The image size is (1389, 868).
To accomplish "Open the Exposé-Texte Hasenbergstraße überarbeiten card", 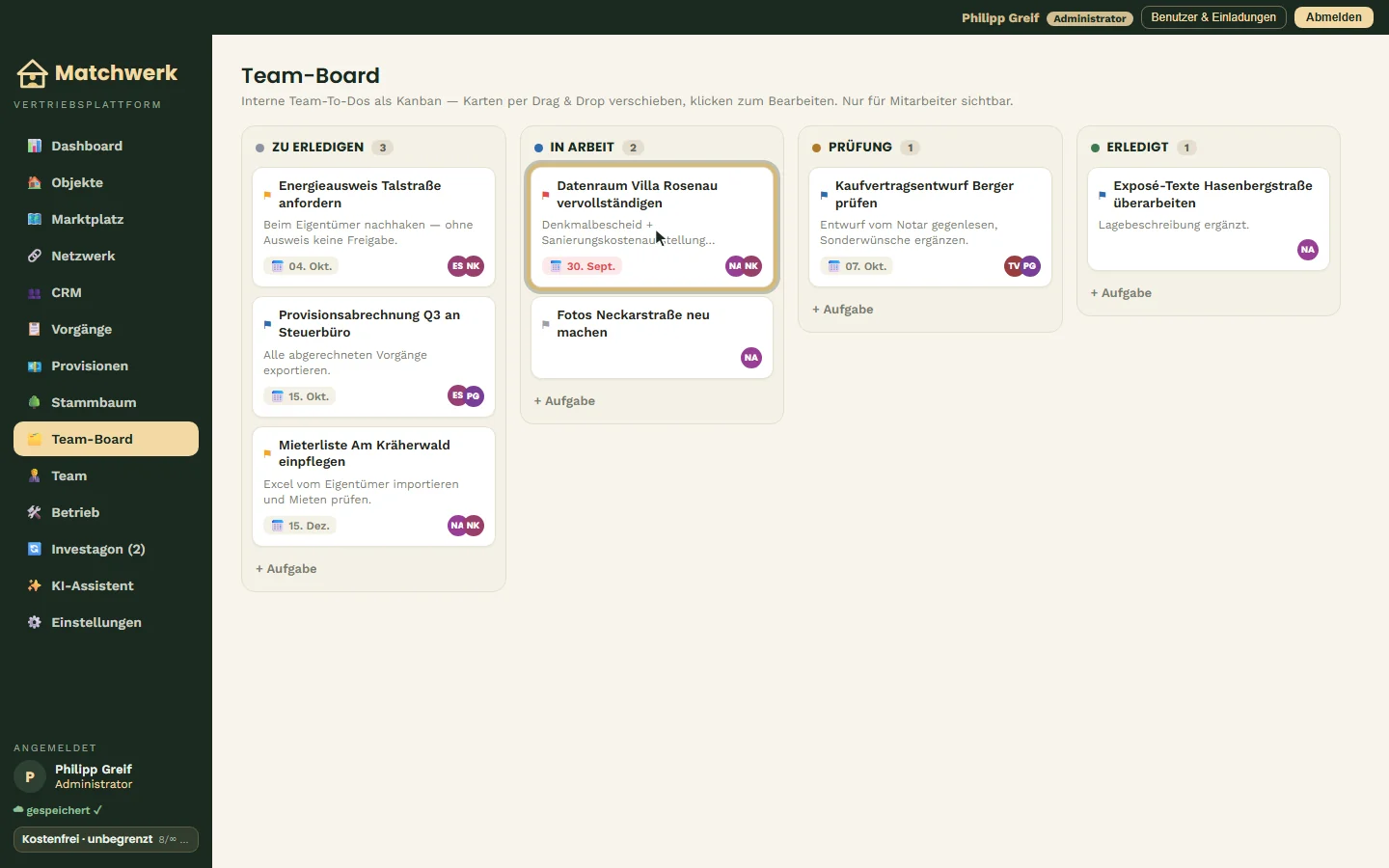I will (1209, 219).
